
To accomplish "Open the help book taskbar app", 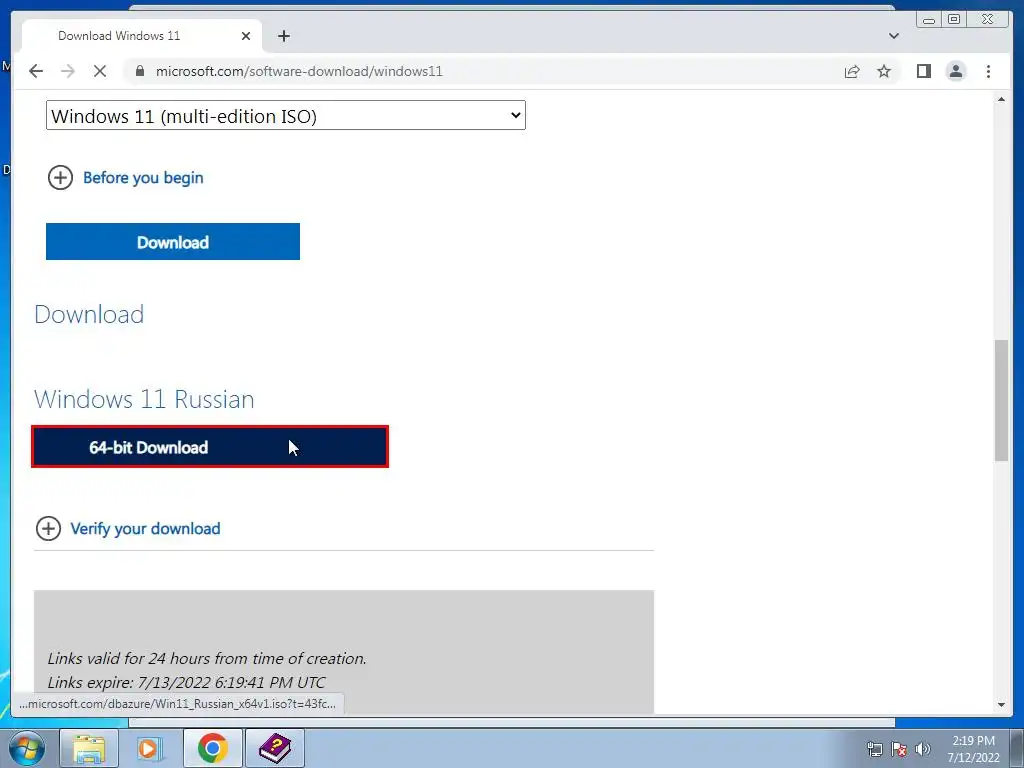I will pos(275,748).
